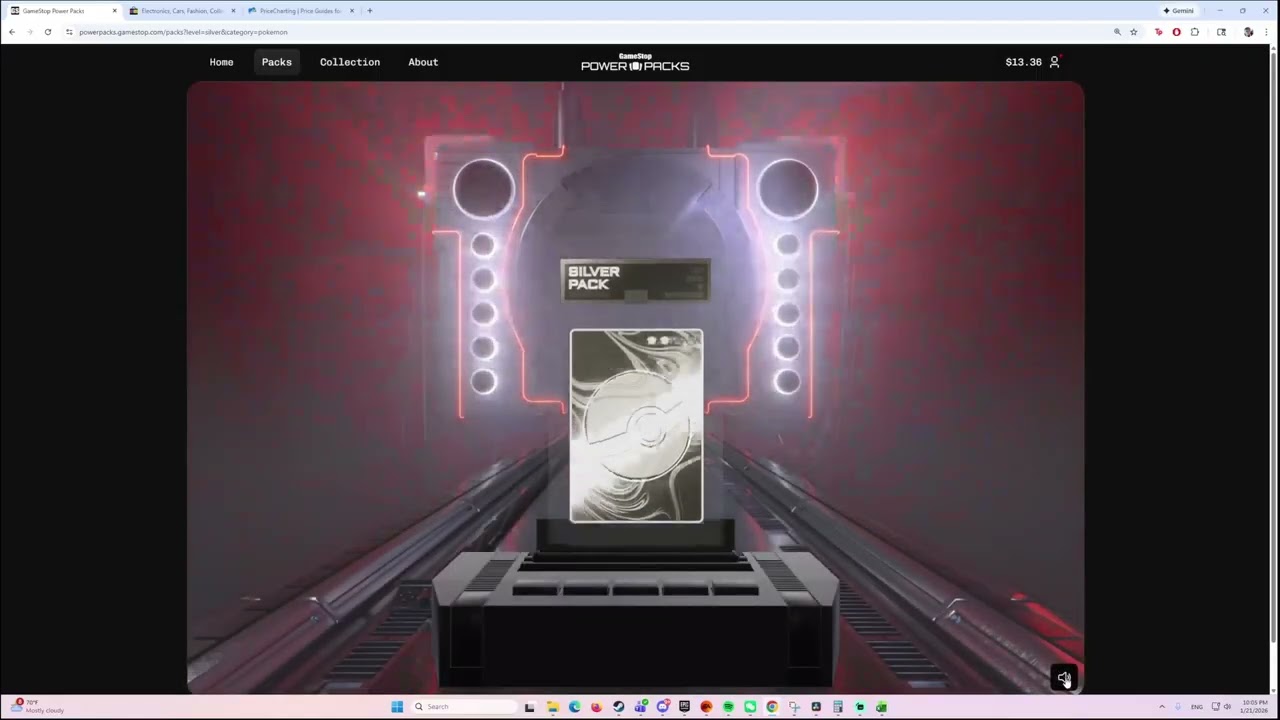Open the tab search side panel icon

click(1221, 32)
